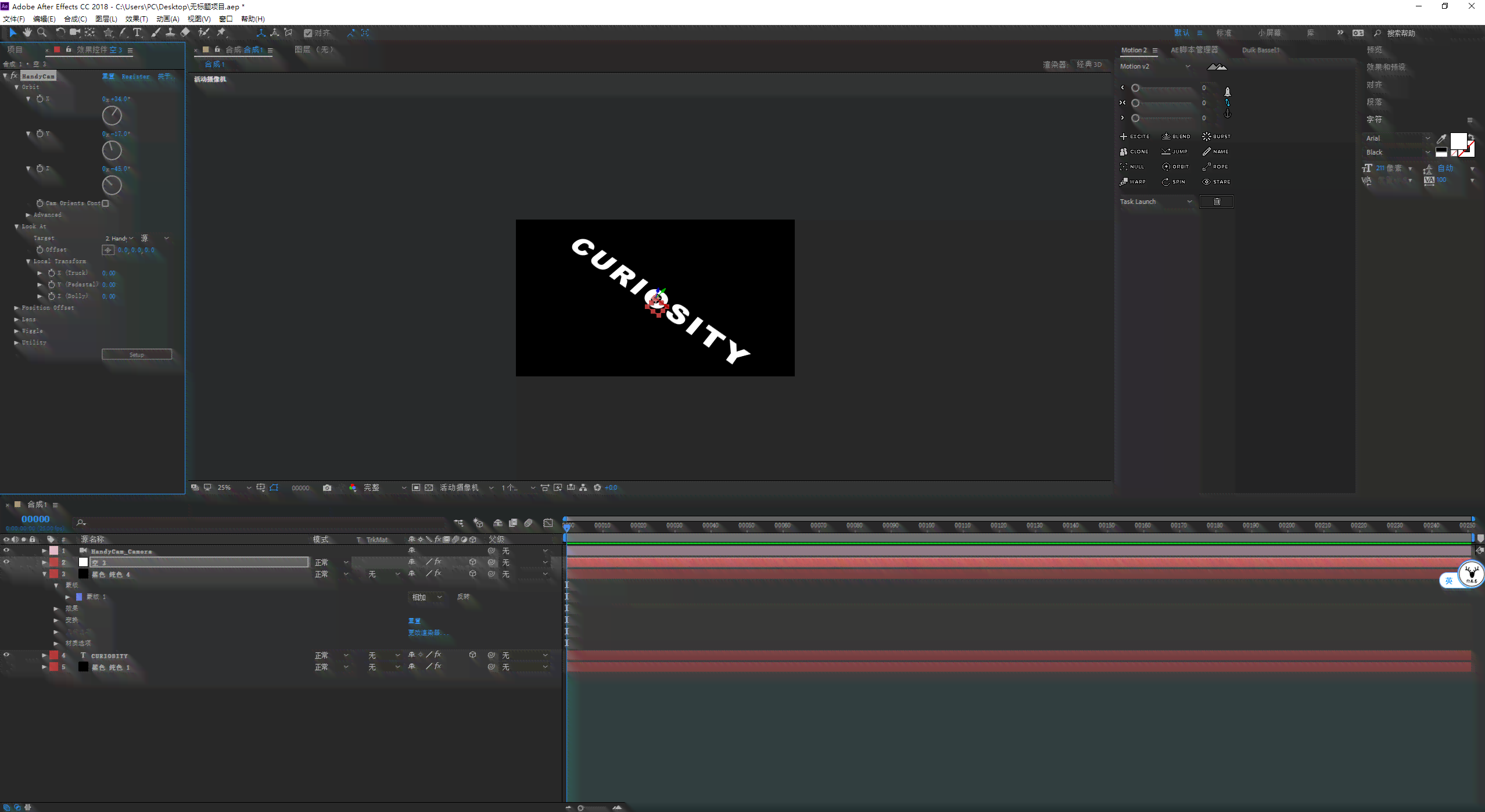Select the Hand tool

tap(27, 33)
